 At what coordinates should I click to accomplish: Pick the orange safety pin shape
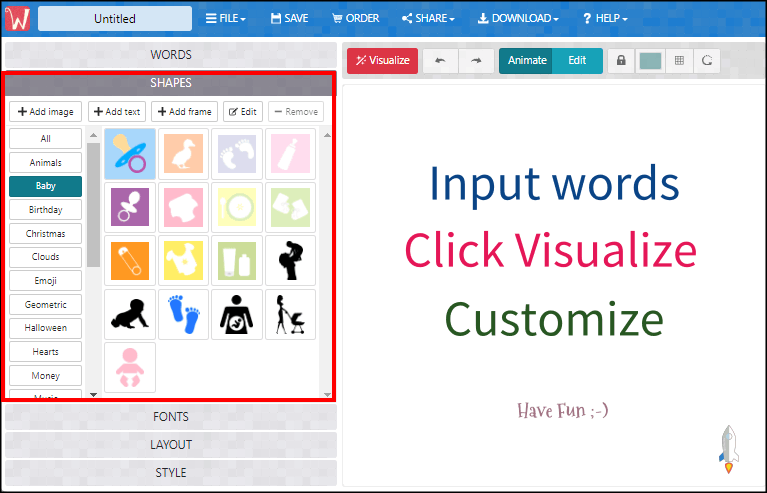point(129,261)
